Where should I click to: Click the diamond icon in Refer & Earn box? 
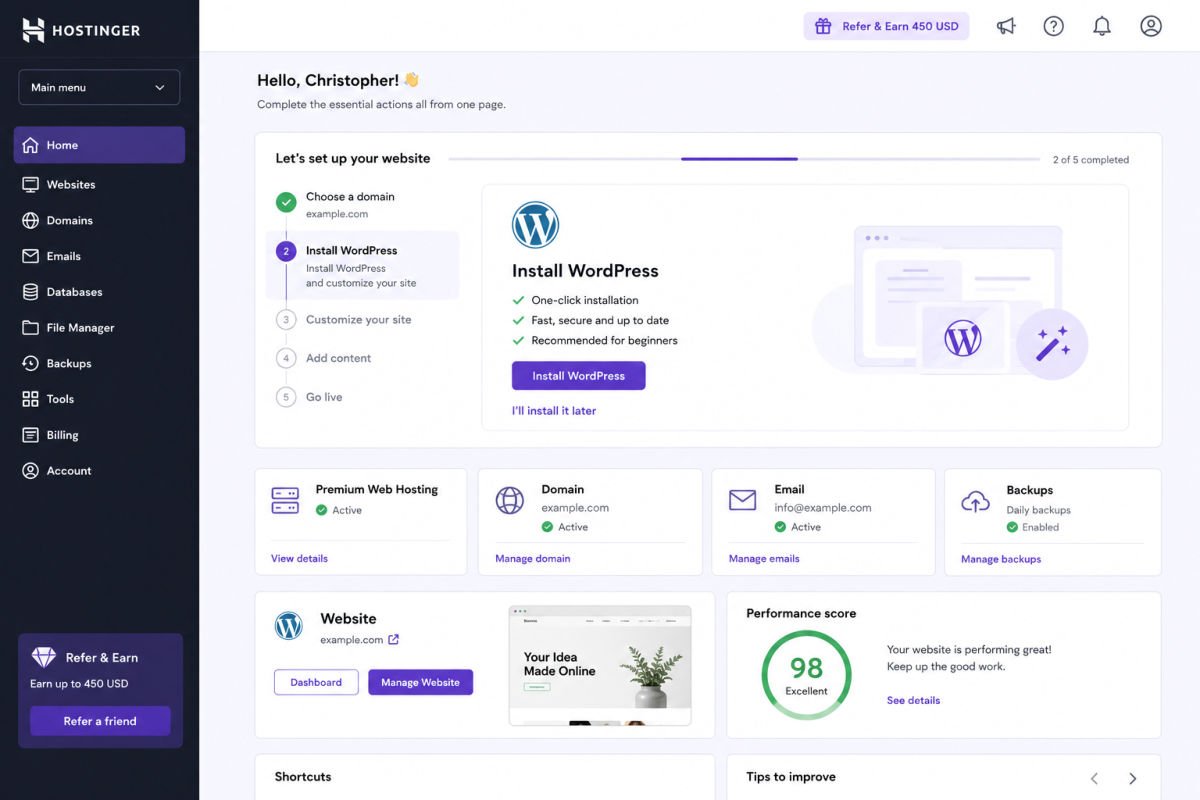[x=44, y=657]
